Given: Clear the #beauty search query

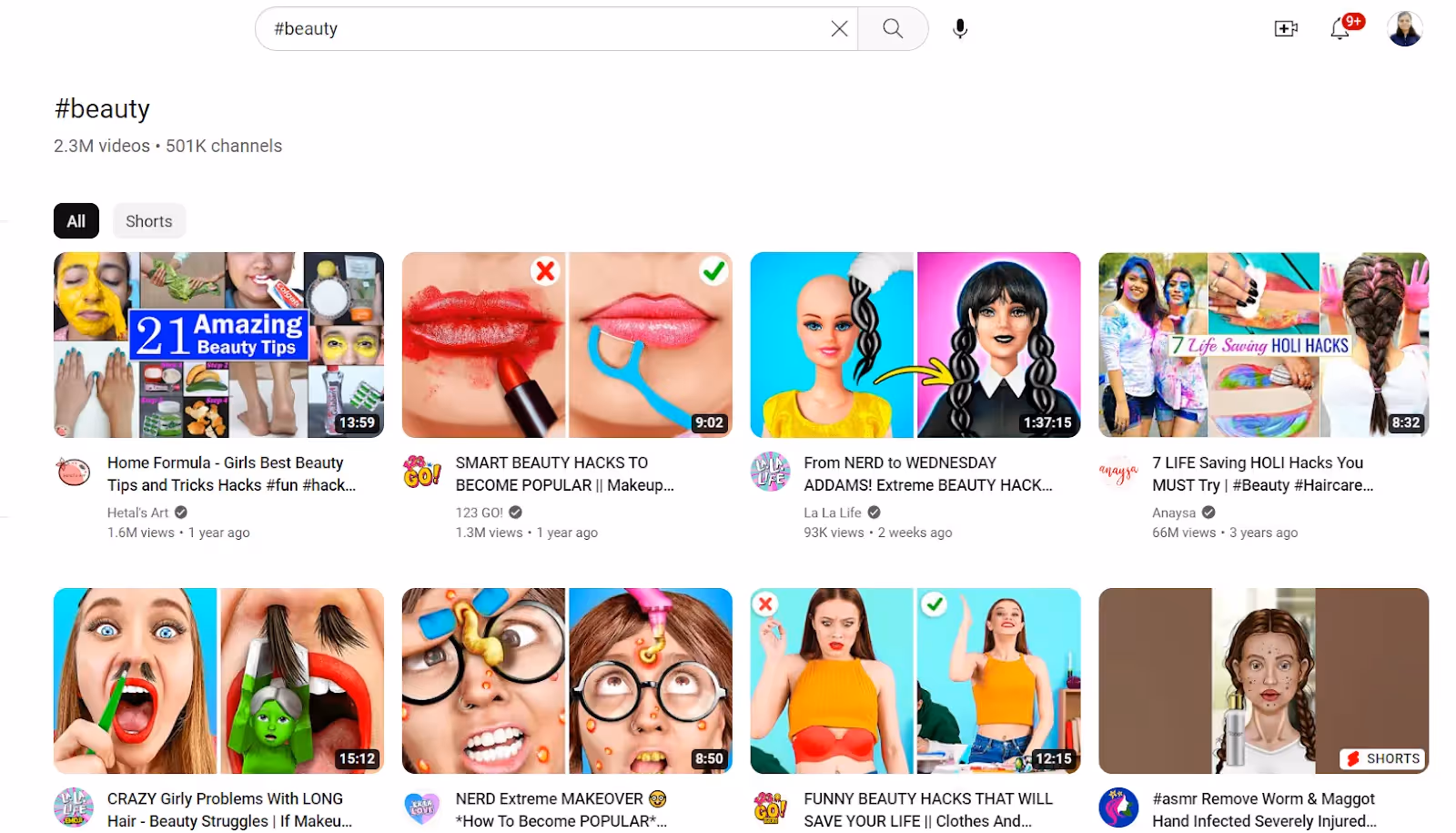Looking at the screenshot, I should tap(839, 29).
